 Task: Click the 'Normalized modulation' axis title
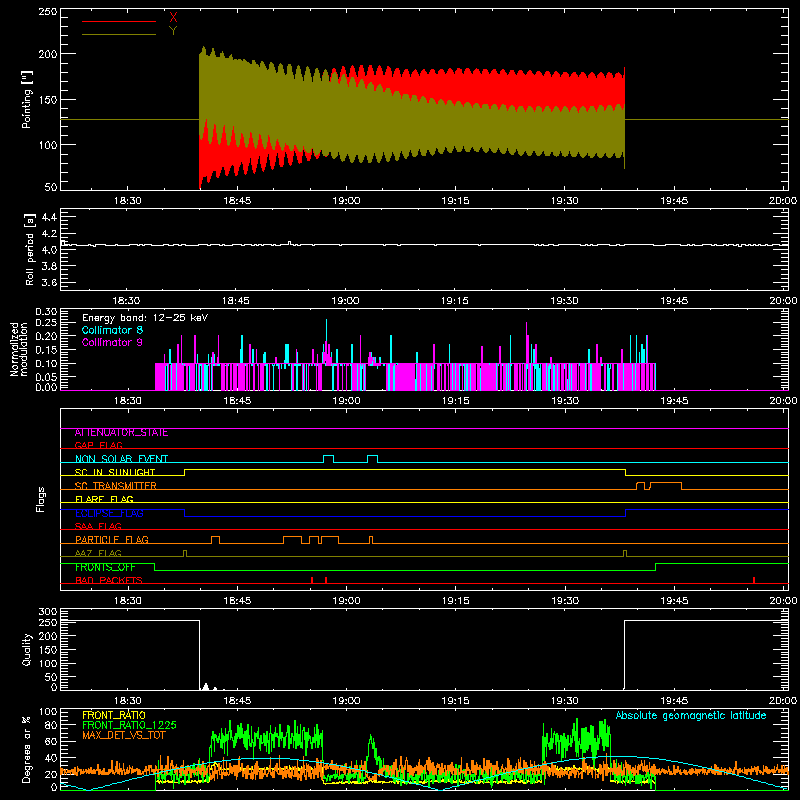tap(19, 349)
